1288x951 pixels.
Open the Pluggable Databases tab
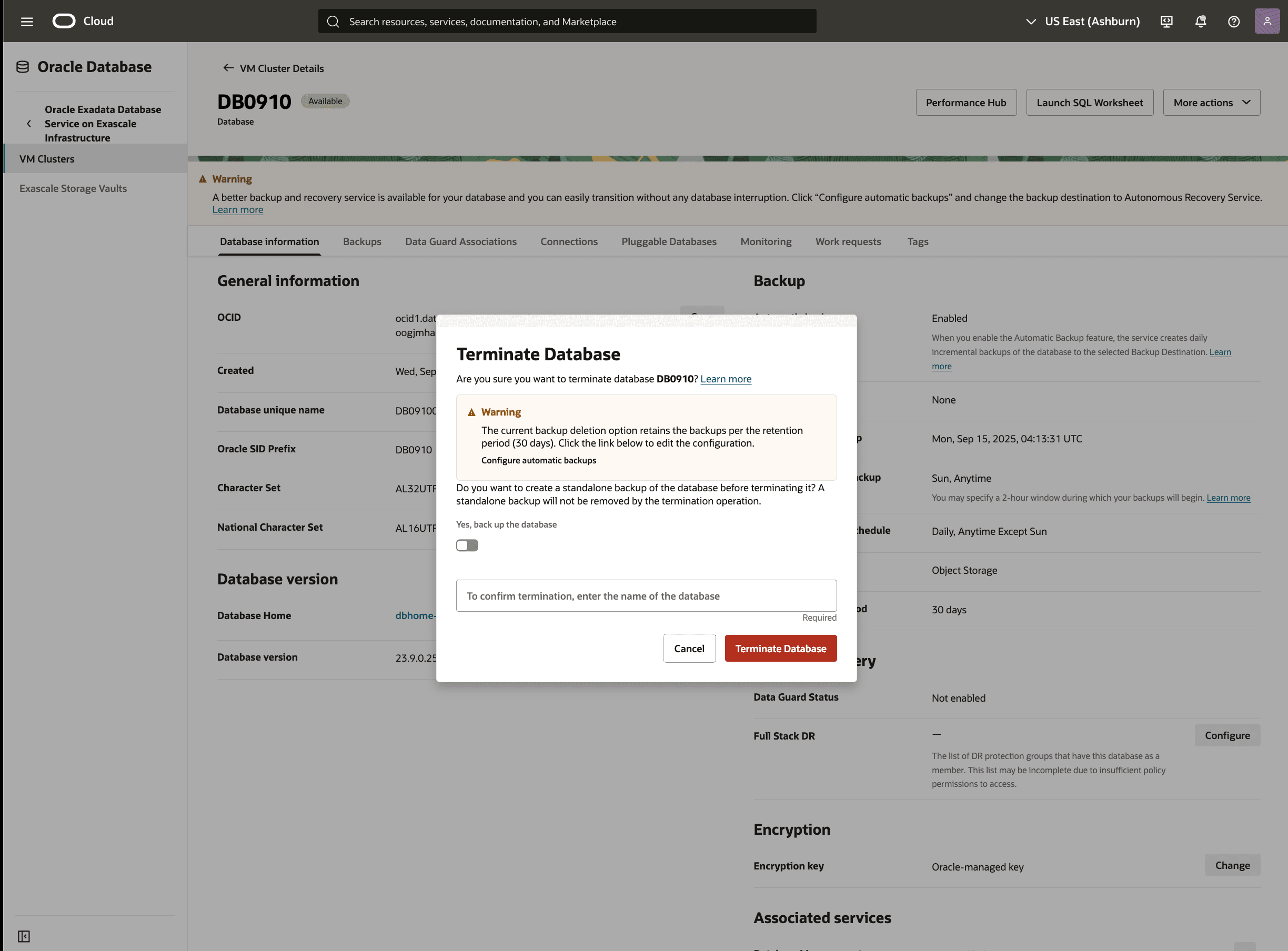point(669,242)
